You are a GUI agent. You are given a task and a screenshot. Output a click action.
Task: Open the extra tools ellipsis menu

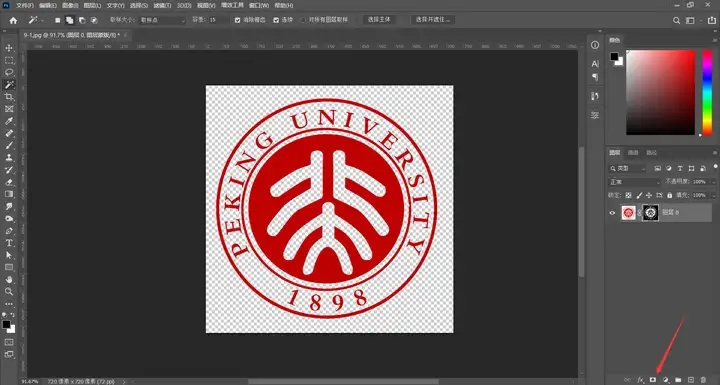(9, 304)
